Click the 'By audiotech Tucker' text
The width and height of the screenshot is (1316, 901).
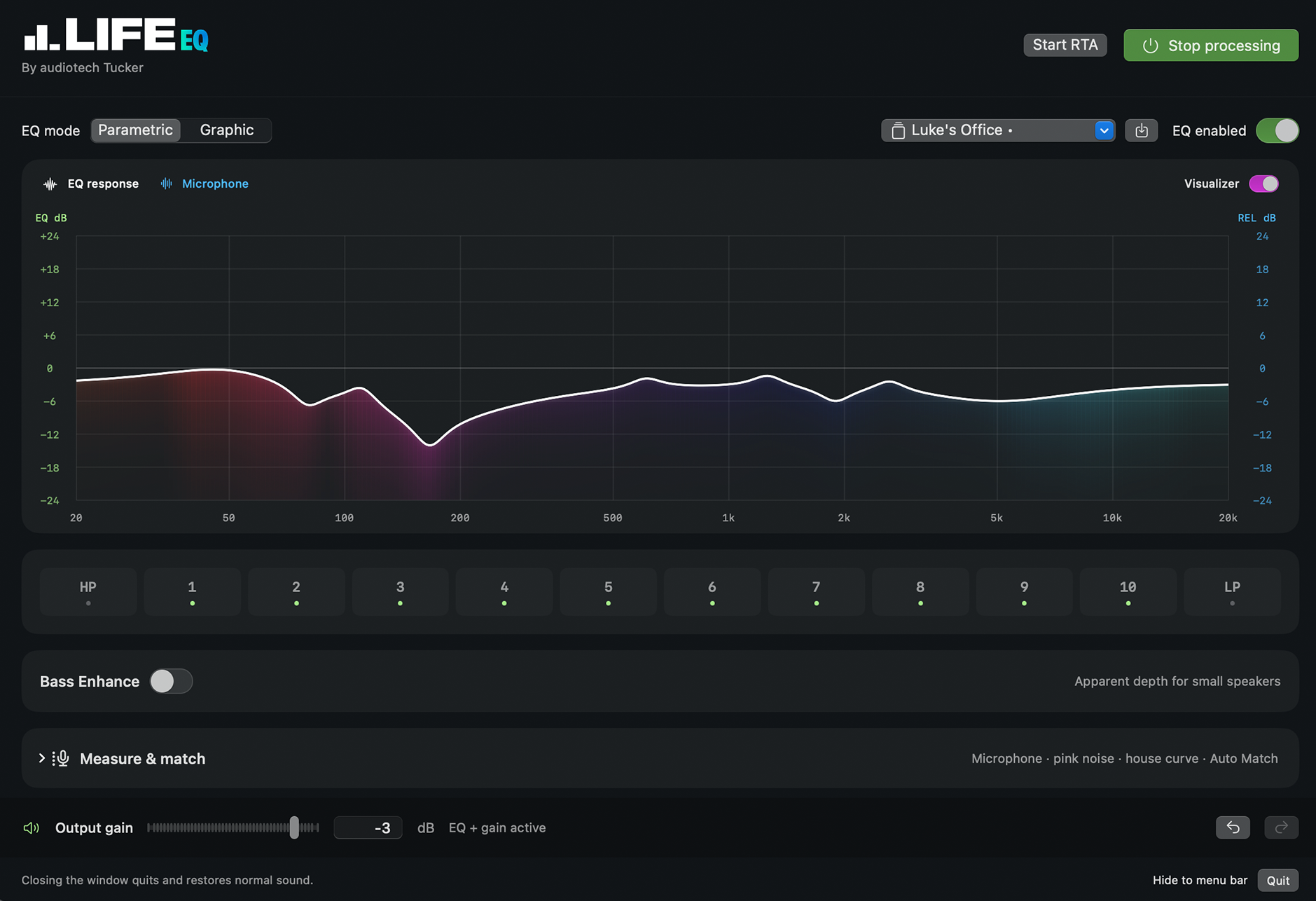pos(83,68)
